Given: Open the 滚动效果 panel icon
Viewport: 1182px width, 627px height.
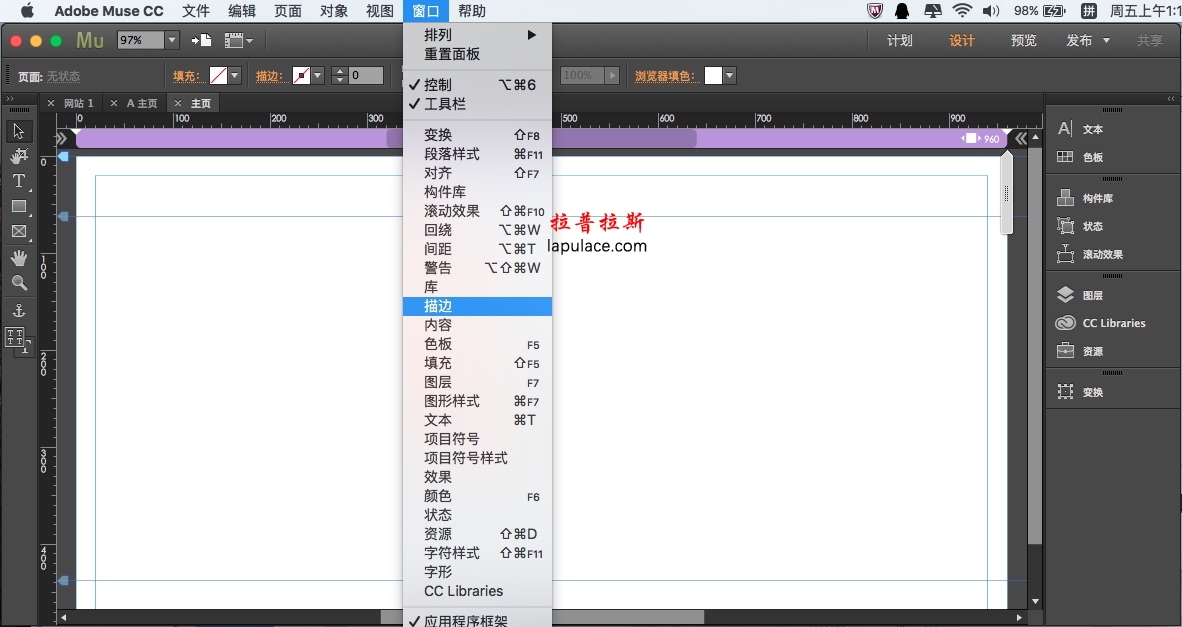Looking at the screenshot, I should (x=1064, y=254).
